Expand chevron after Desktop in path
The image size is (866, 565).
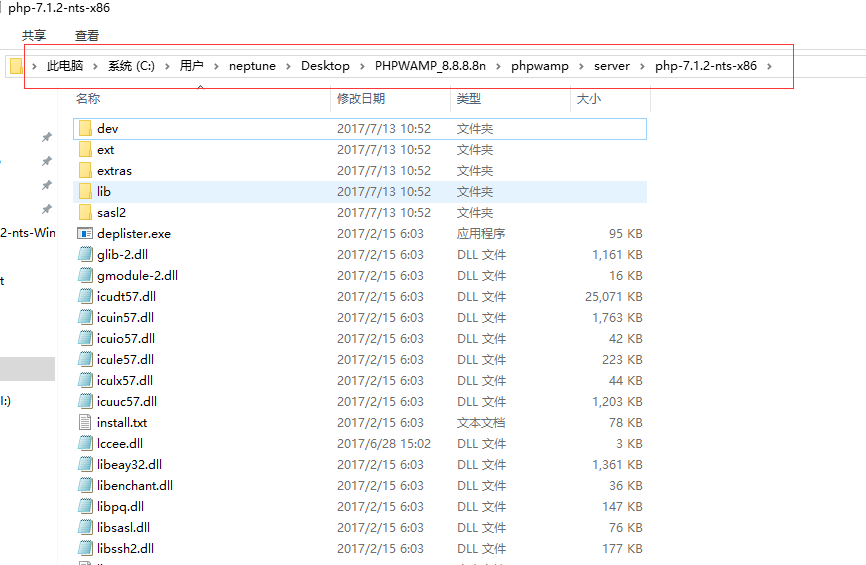[362, 66]
